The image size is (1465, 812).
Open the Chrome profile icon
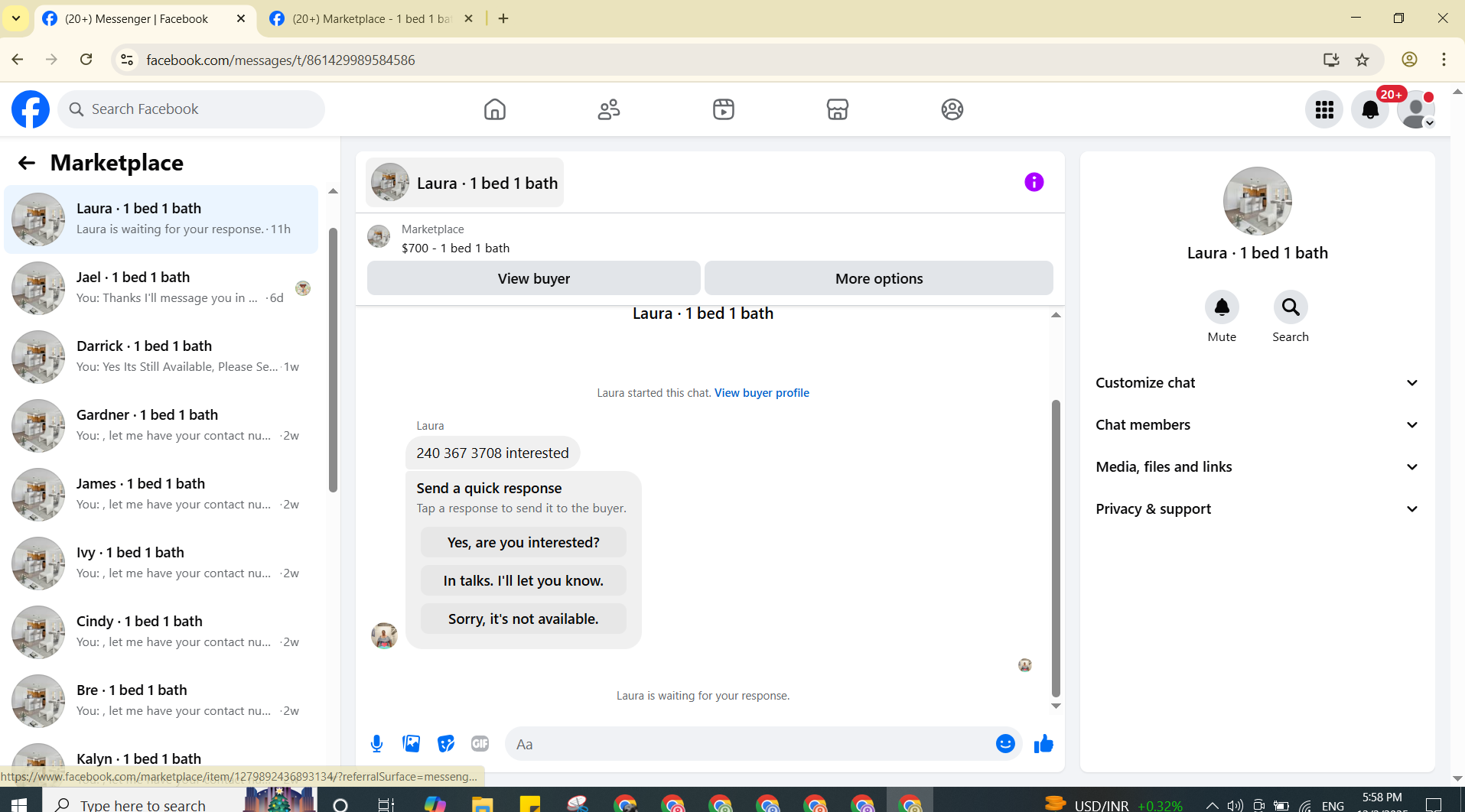[1409, 60]
